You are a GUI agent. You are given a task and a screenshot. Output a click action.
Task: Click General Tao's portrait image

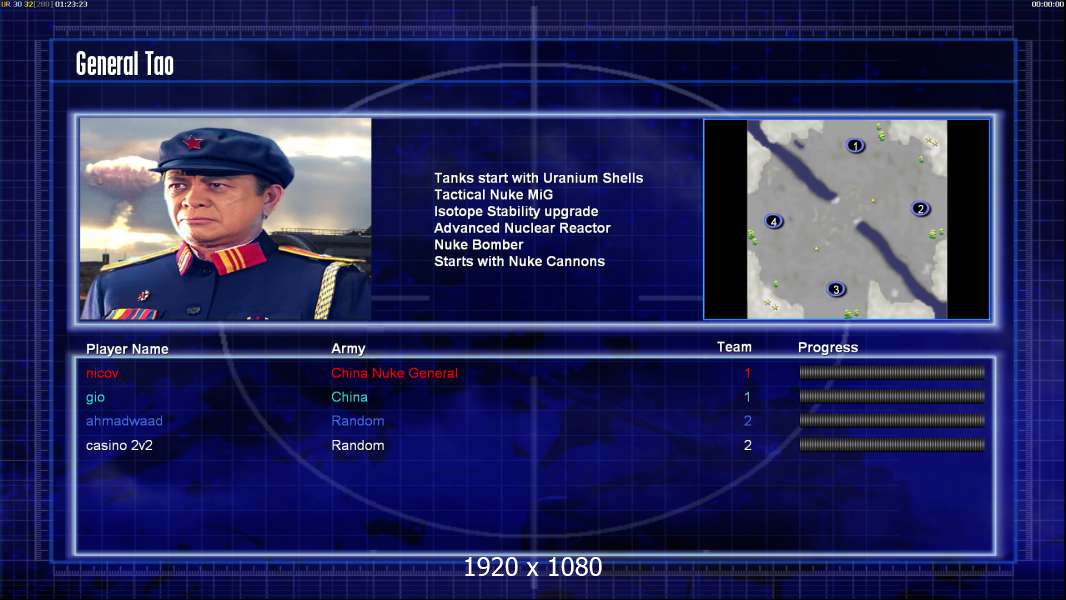tap(226, 219)
